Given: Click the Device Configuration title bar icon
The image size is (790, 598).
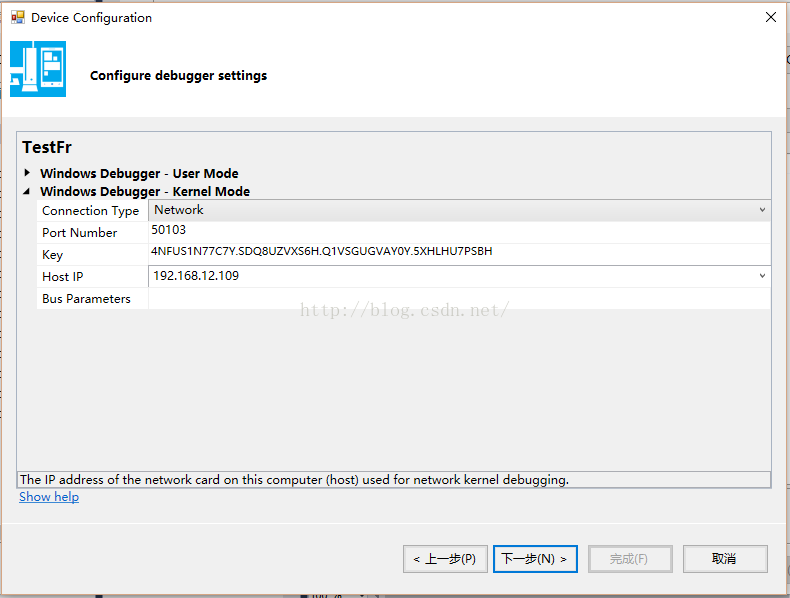Looking at the screenshot, I should point(18,18).
